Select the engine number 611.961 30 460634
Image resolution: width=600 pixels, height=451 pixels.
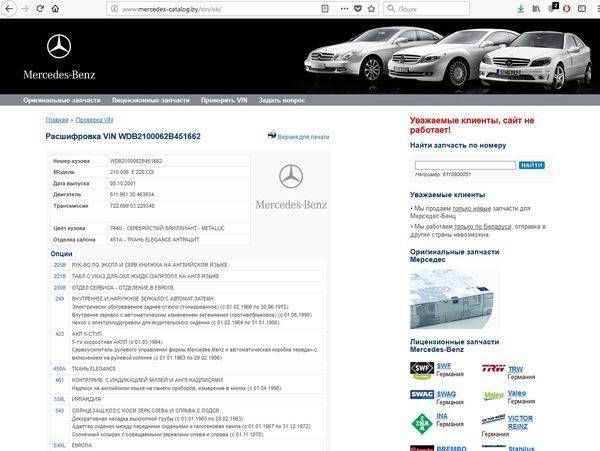click(x=132, y=194)
